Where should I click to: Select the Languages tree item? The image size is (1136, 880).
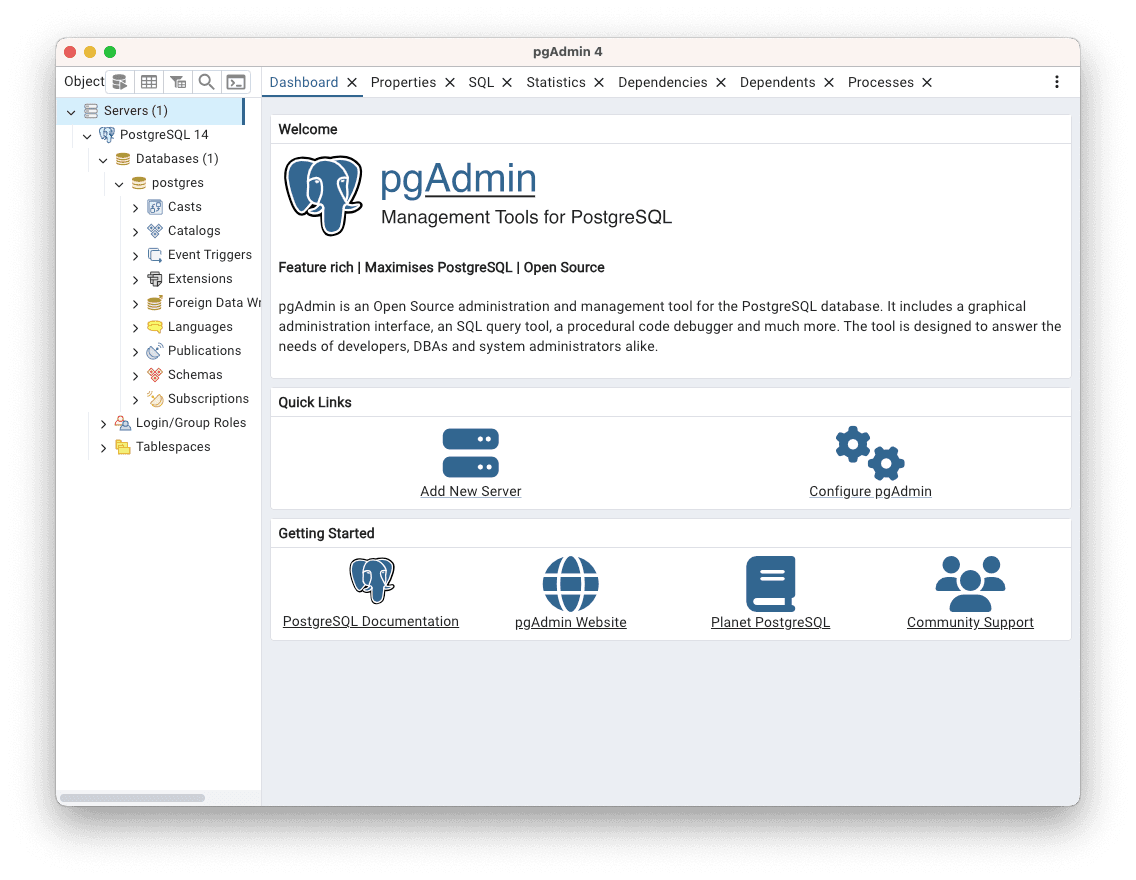click(x=200, y=327)
